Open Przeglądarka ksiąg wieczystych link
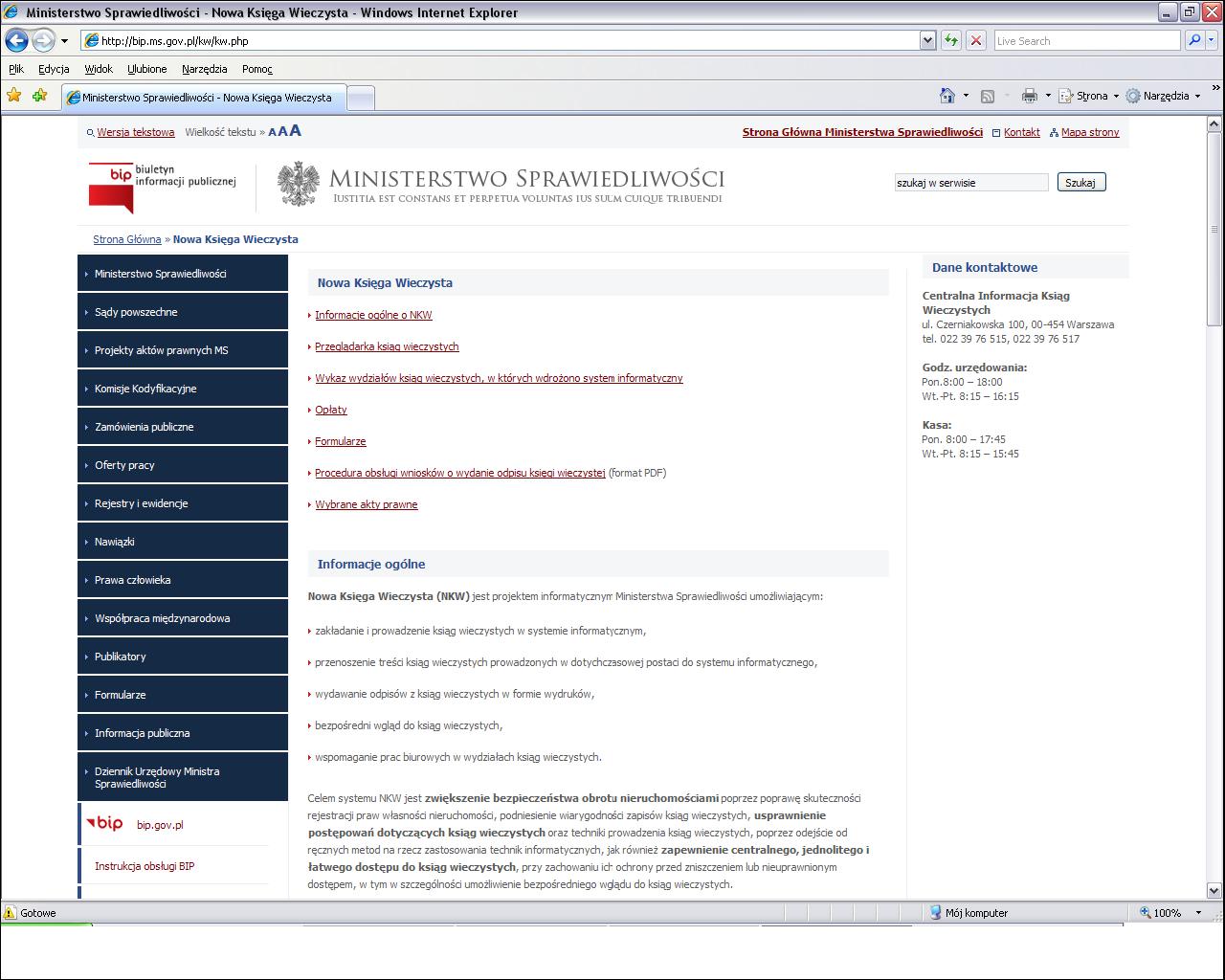The width and height of the screenshot is (1225, 980). 387,346
